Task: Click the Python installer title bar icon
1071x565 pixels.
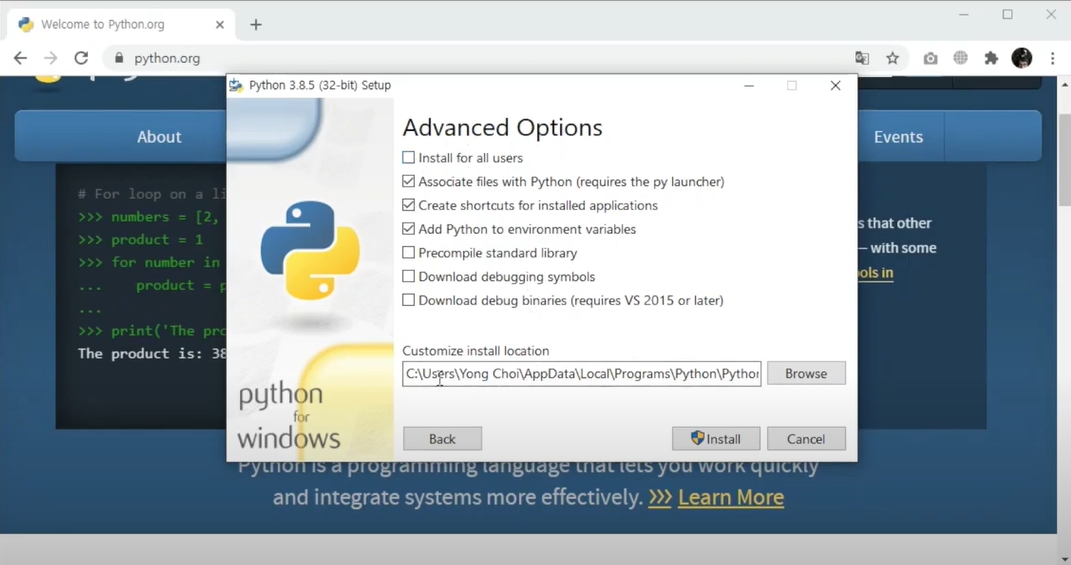Action: point(236,85)
